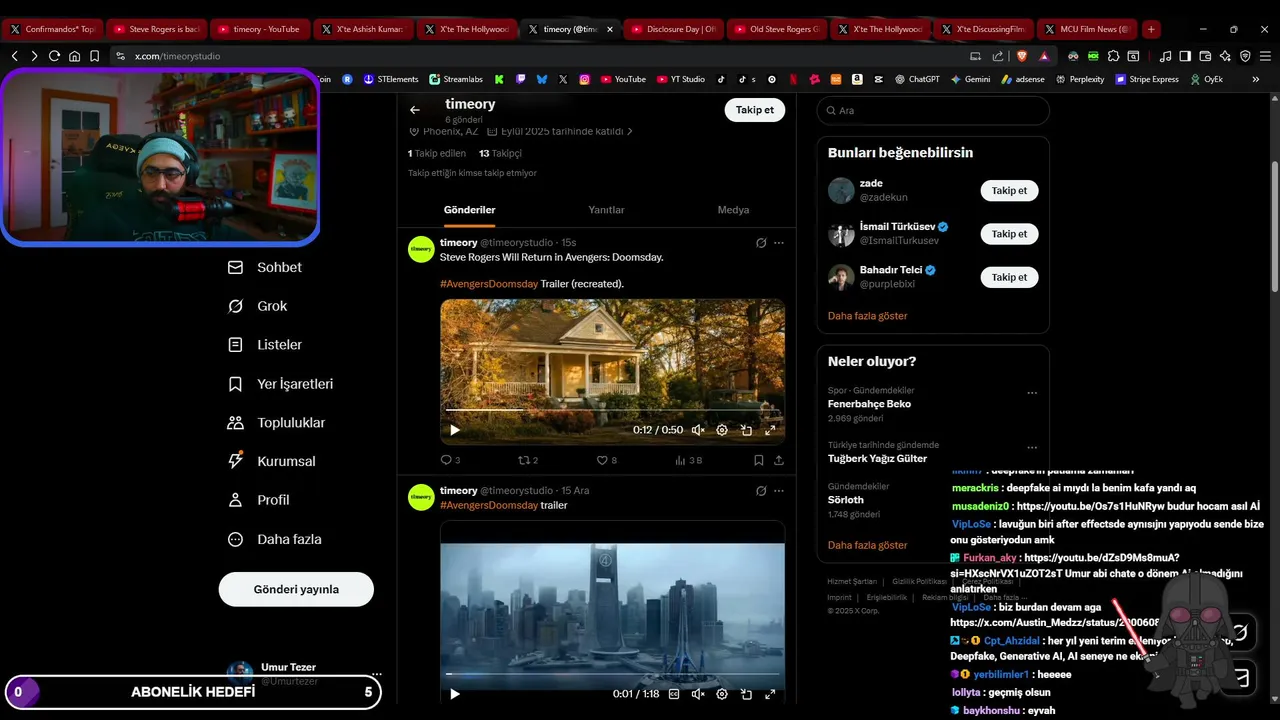Follow timeory with the Takip et button
This screenshot has width=1280, height=720.
point(755,110)
